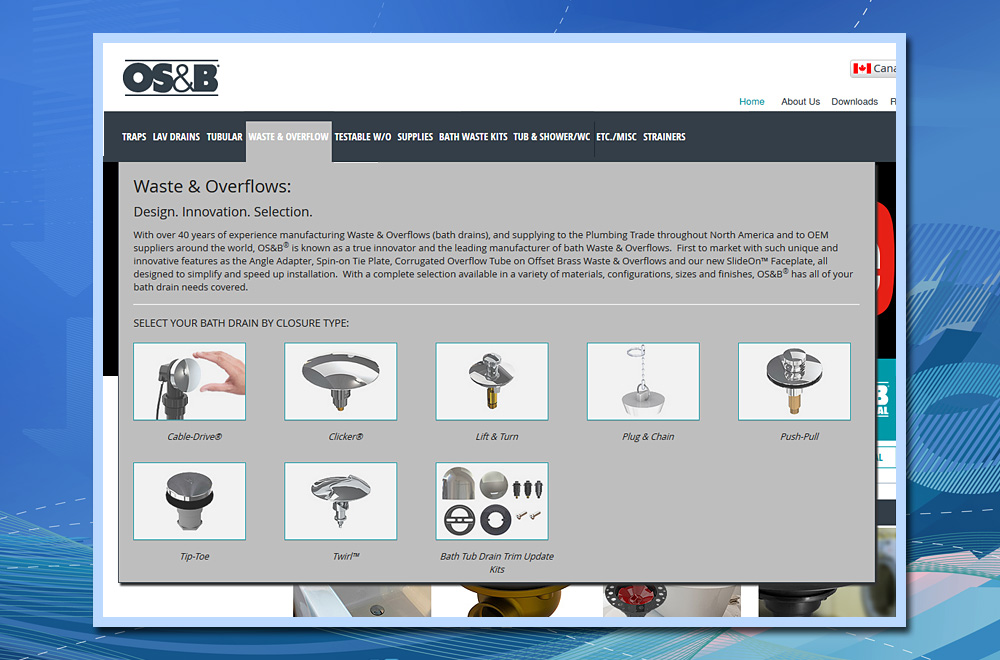Click the Tip-Toe product image
1000x660 pixels.
[x=189, y=501]
